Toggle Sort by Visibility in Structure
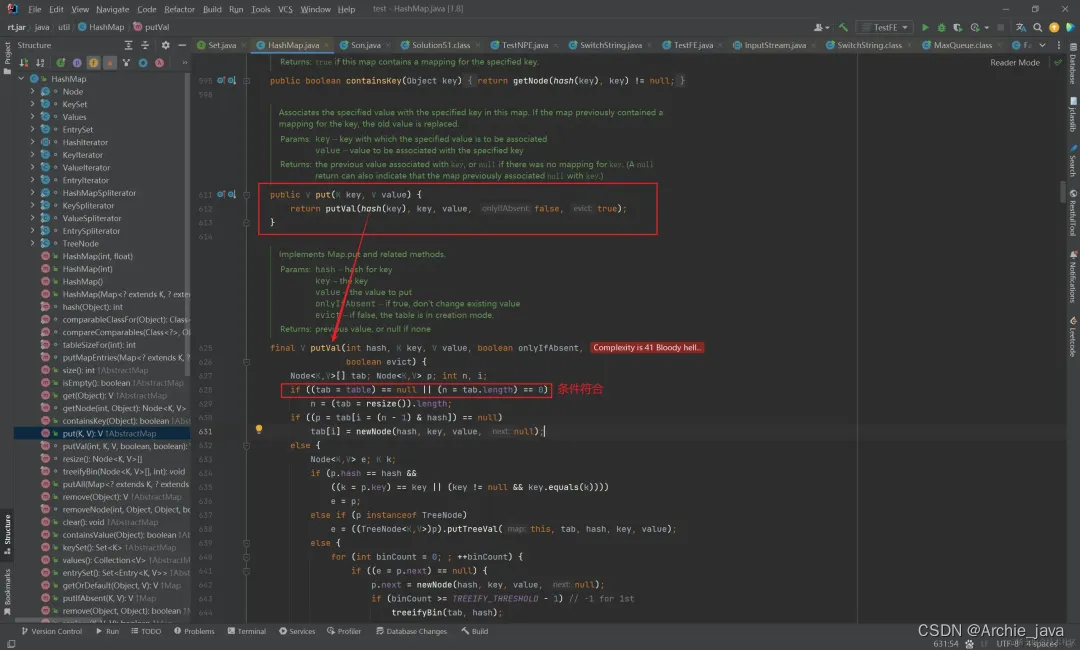The width and height of the screenshot is (1080, 650). pos(24,63)
